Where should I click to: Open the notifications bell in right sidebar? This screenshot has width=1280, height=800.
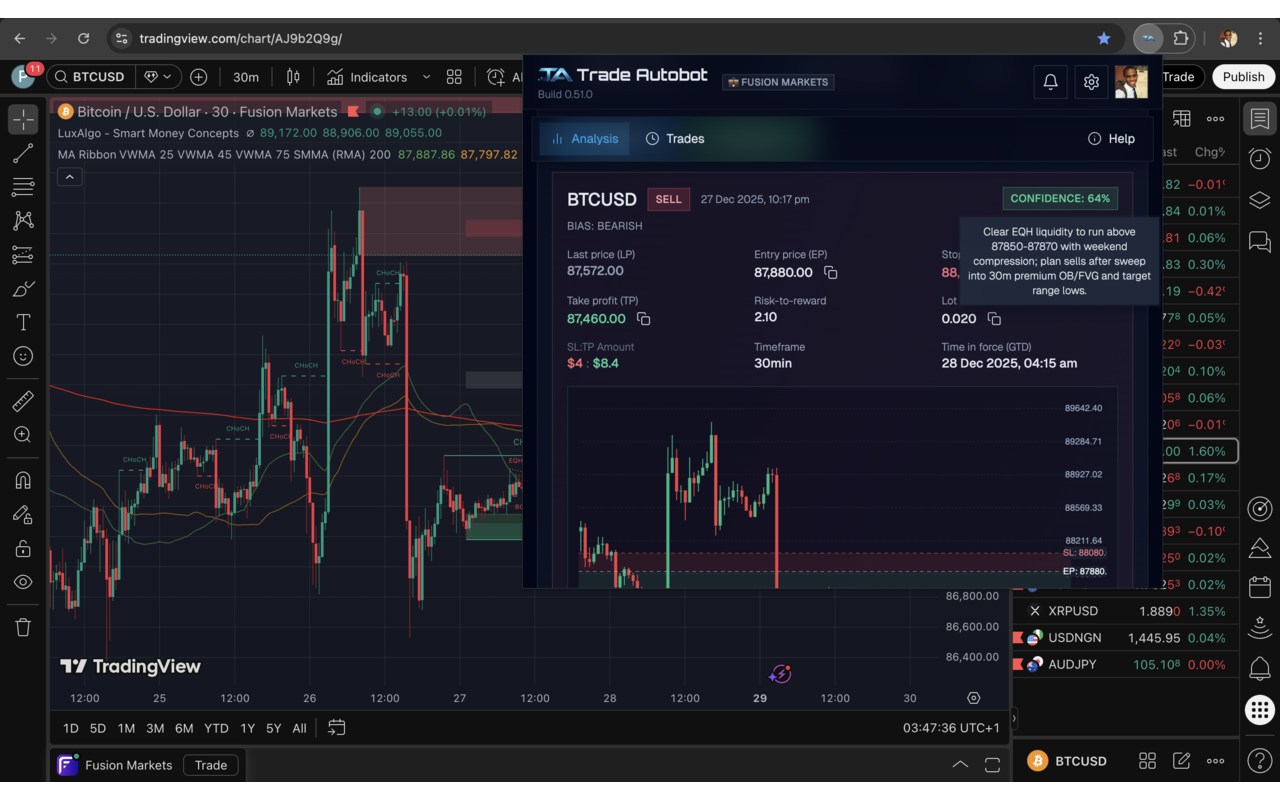(1260, 668)
